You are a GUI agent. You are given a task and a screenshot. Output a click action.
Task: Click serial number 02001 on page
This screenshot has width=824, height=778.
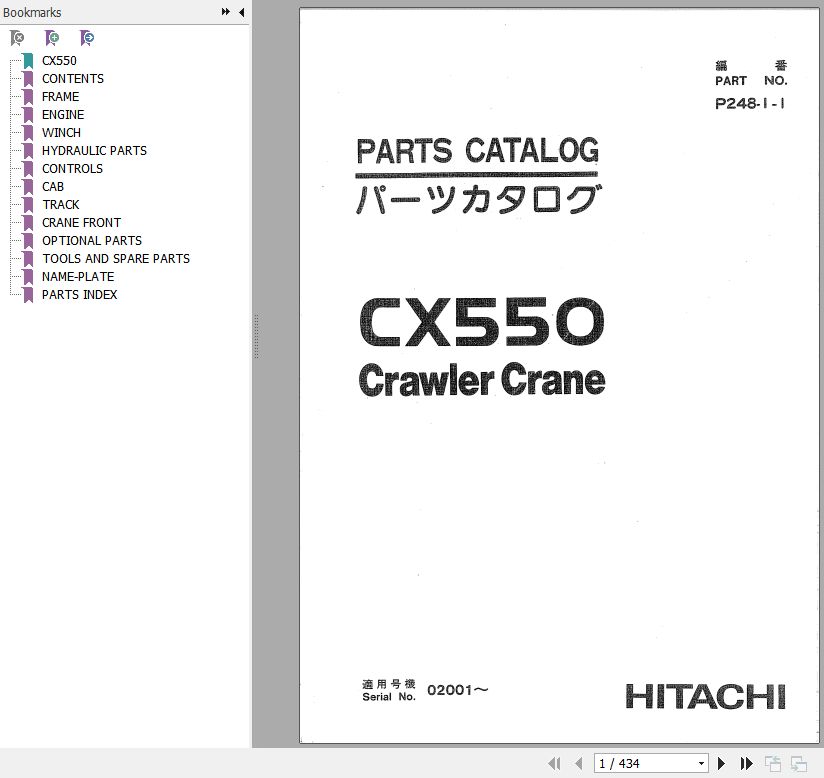click(458, 690)
